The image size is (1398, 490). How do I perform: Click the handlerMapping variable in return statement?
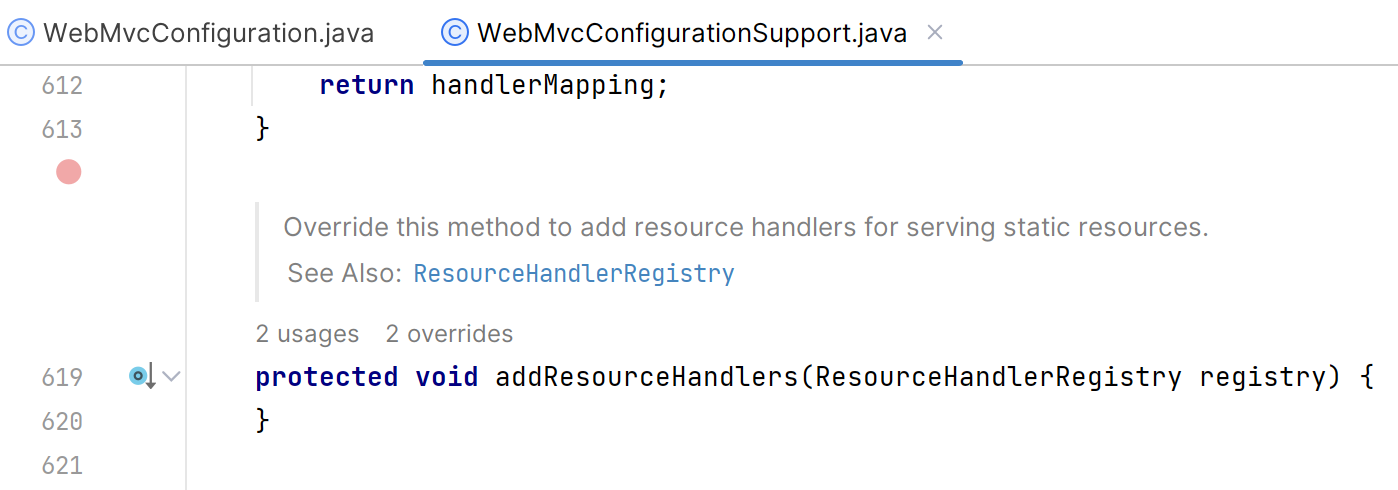pyautogui.click(x=542, y=85)
